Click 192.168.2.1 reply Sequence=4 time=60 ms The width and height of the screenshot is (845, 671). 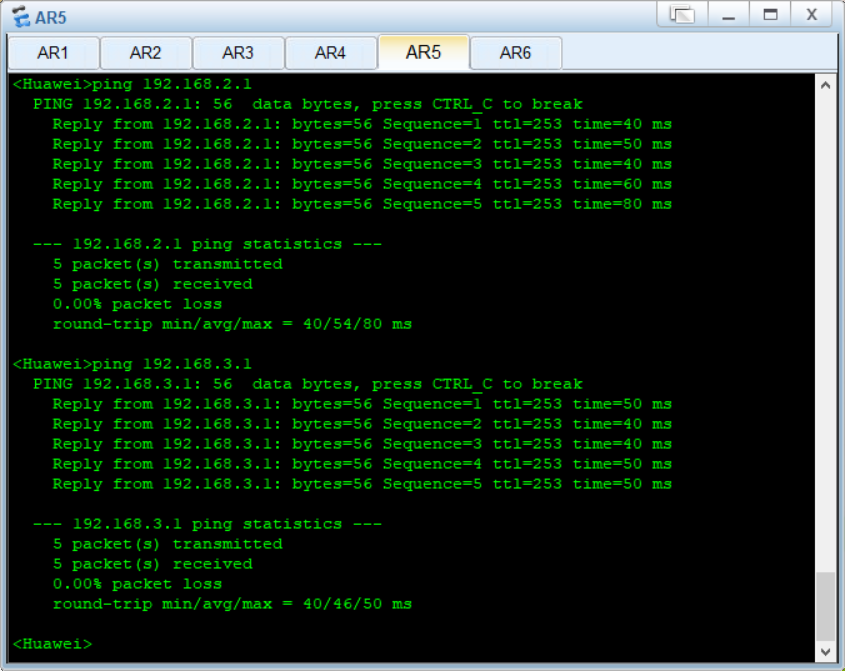[362, 184]
